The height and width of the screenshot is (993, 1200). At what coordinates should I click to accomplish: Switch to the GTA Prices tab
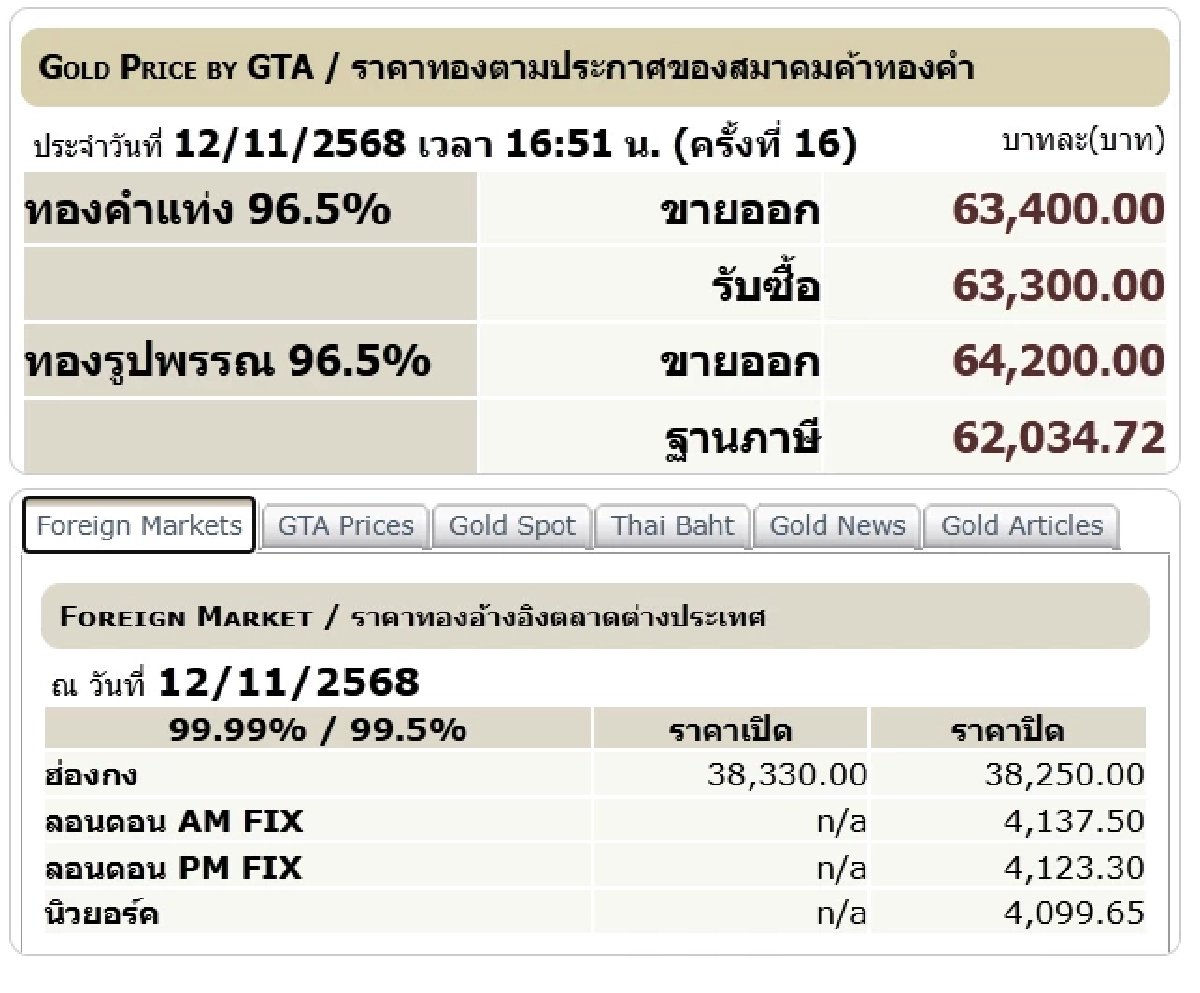[x=344, y=525]
